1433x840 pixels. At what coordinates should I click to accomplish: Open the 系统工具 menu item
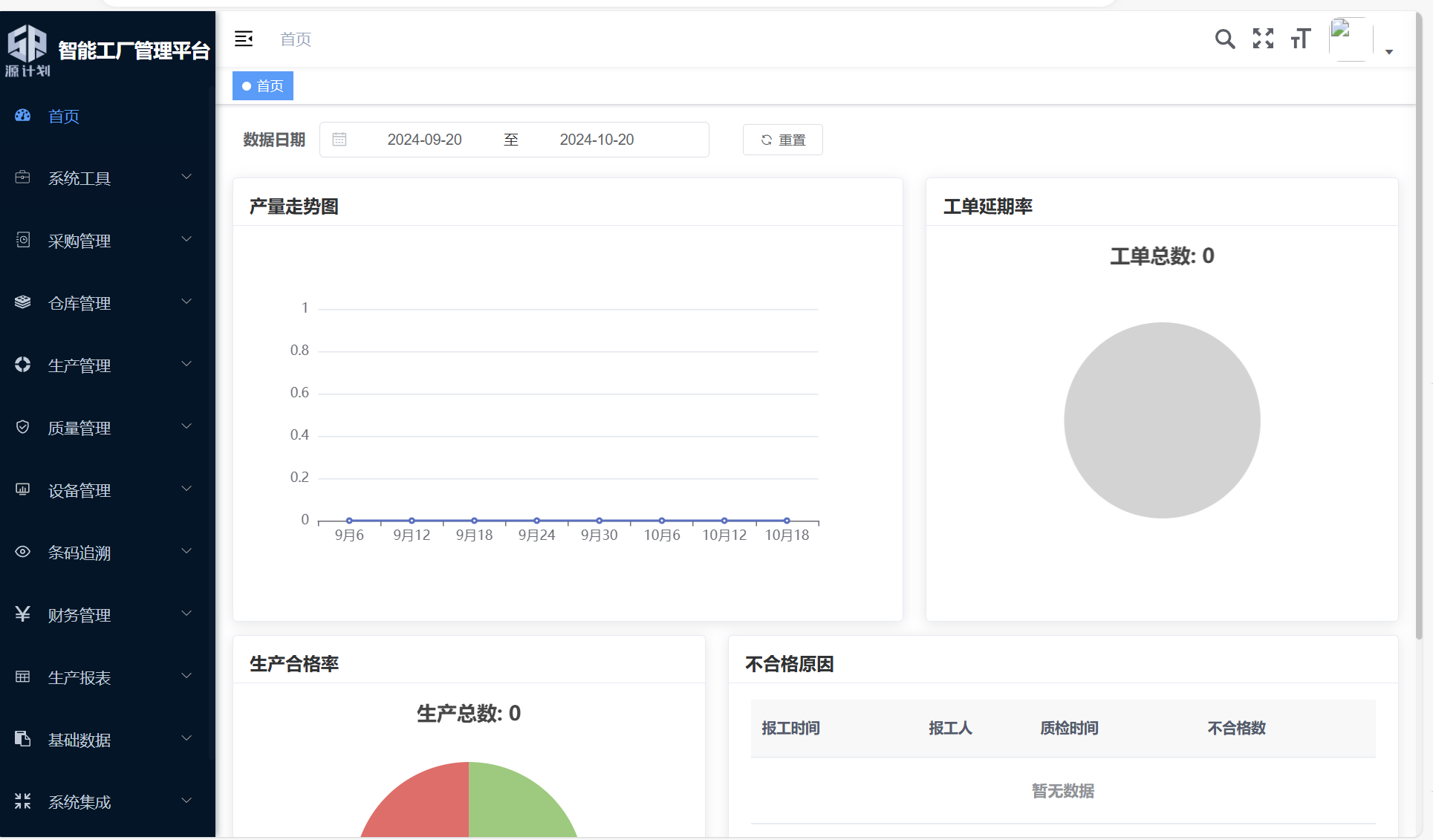[x=108, y=178]
